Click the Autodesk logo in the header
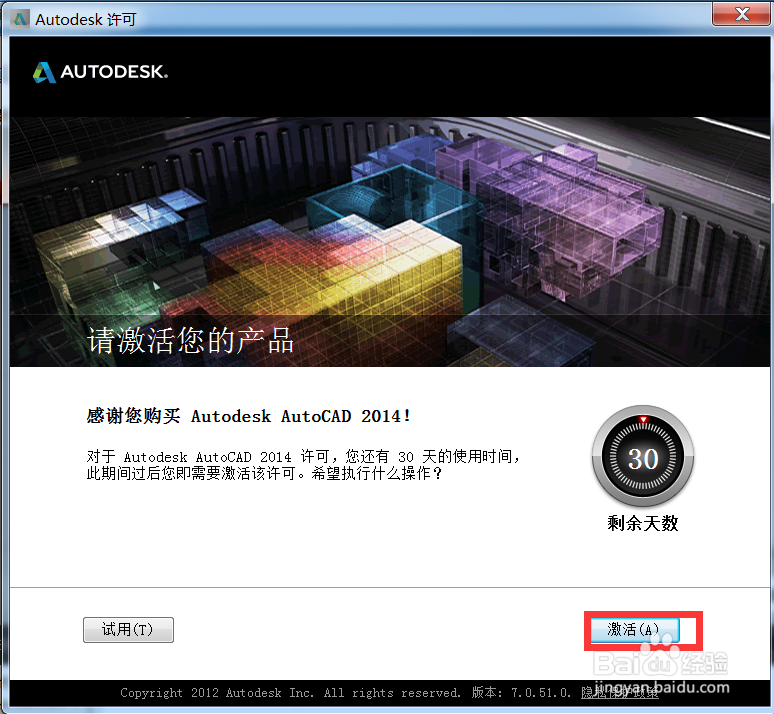 (x=100, y=72)
